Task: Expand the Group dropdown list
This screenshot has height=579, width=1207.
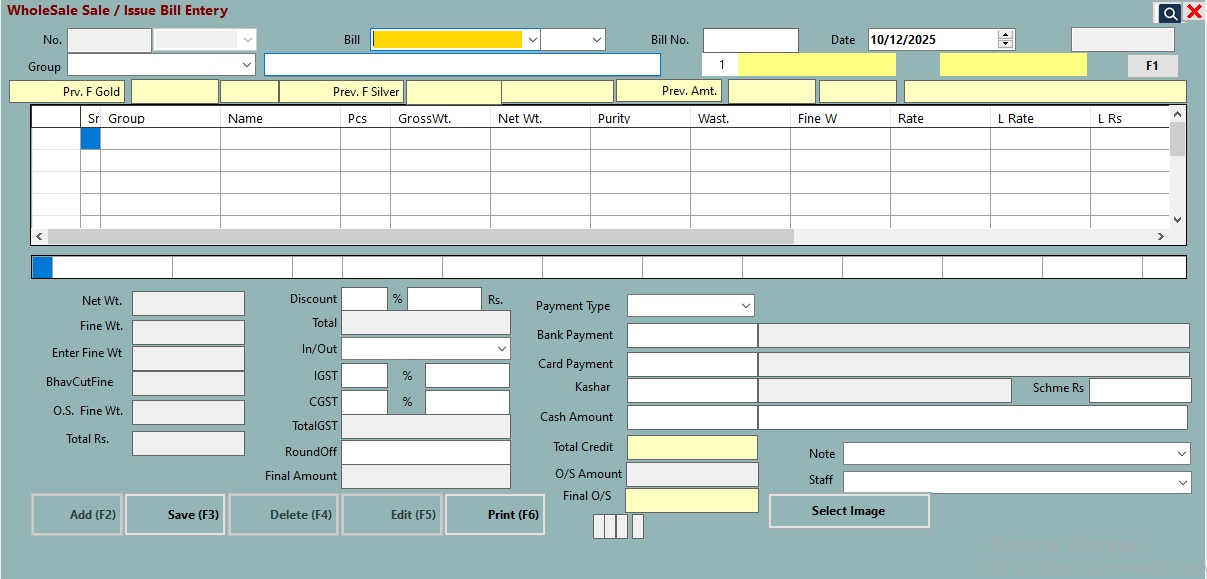Action: pyautogui.click(x=247, y=65)
